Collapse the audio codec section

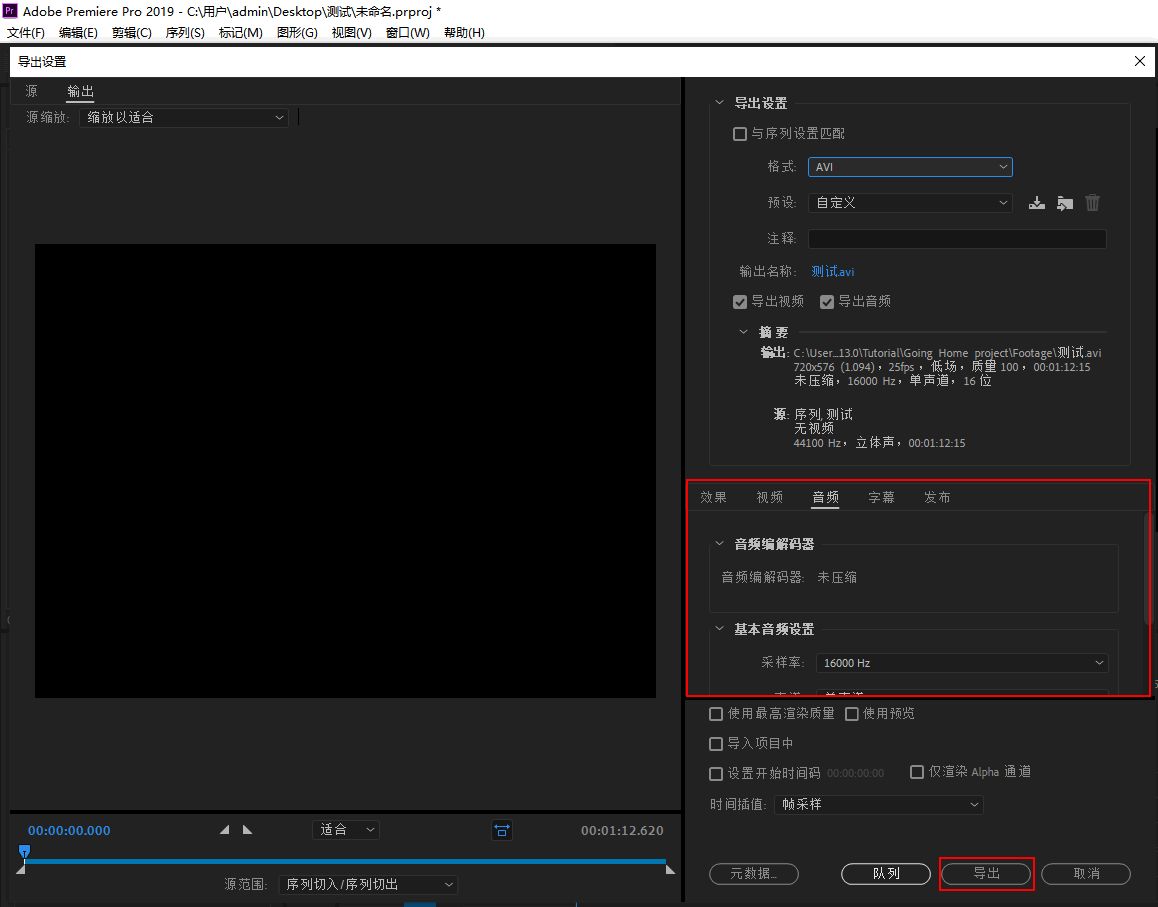pyautogui.click(x=719, y=544)
